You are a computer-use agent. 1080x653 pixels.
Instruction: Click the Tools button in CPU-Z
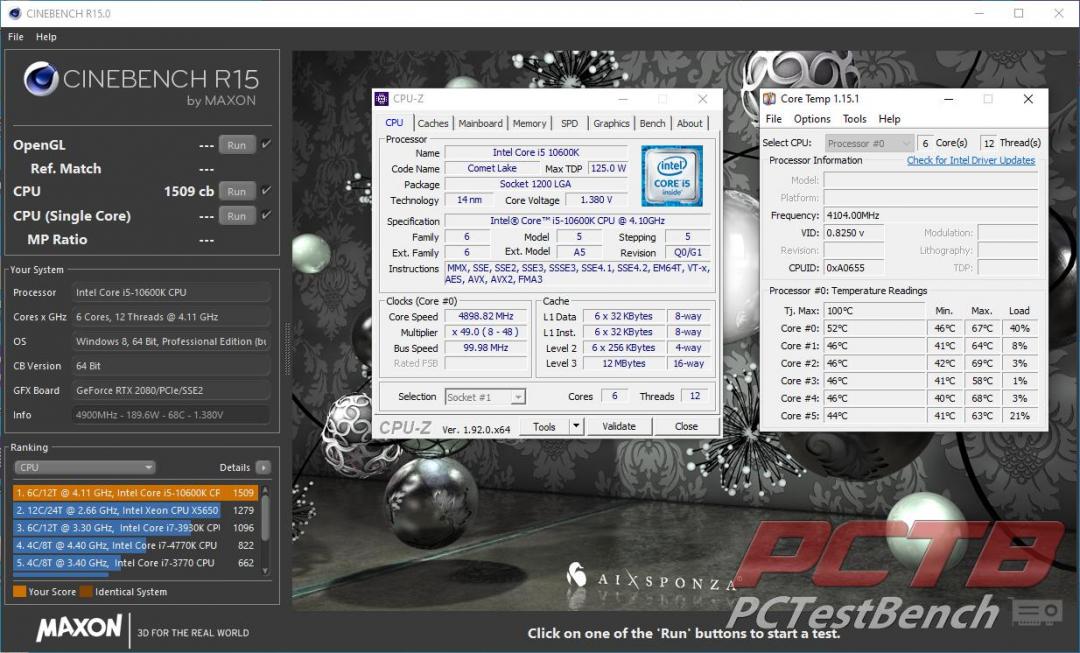point(543,426)
